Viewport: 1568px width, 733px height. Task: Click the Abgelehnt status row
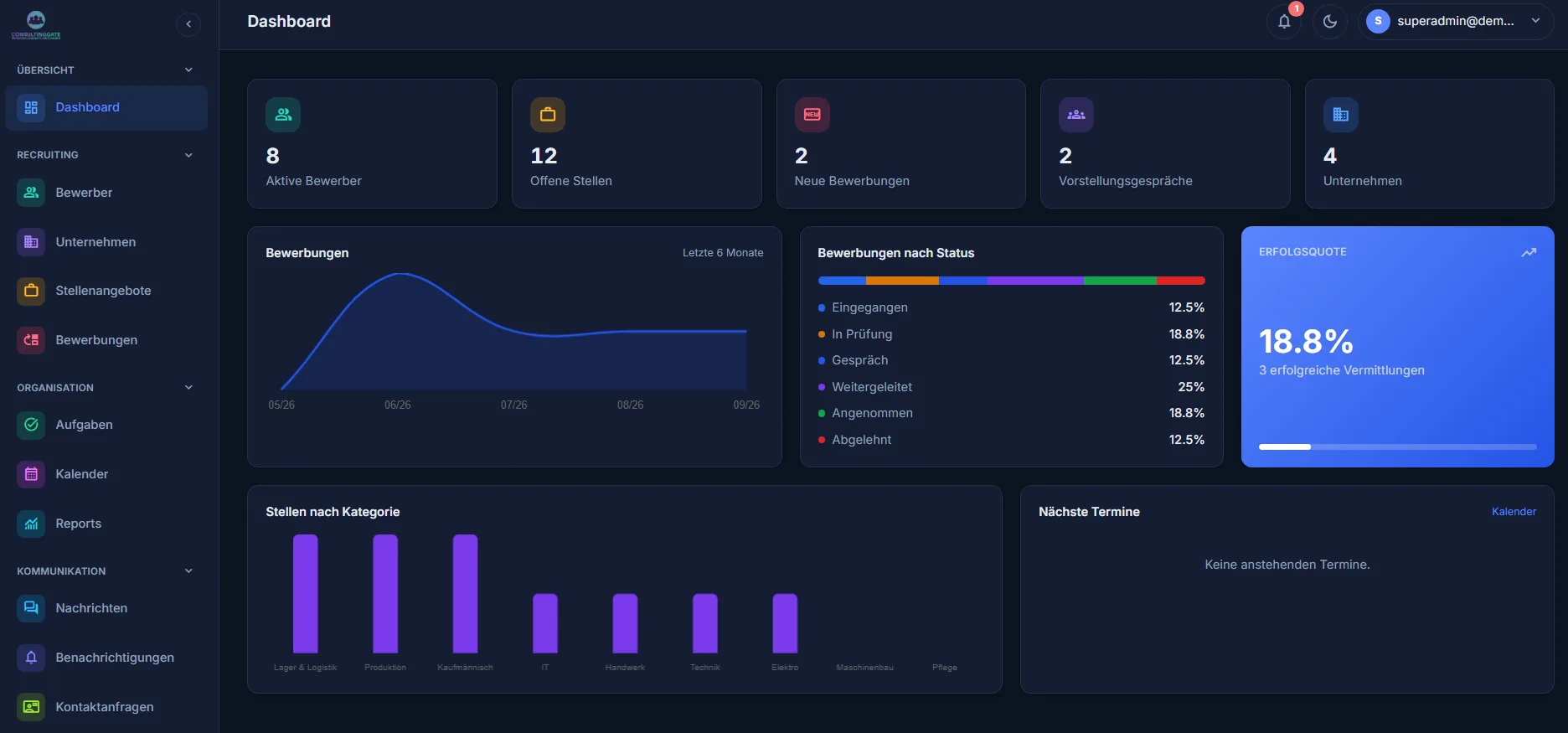pos(1011,440)
